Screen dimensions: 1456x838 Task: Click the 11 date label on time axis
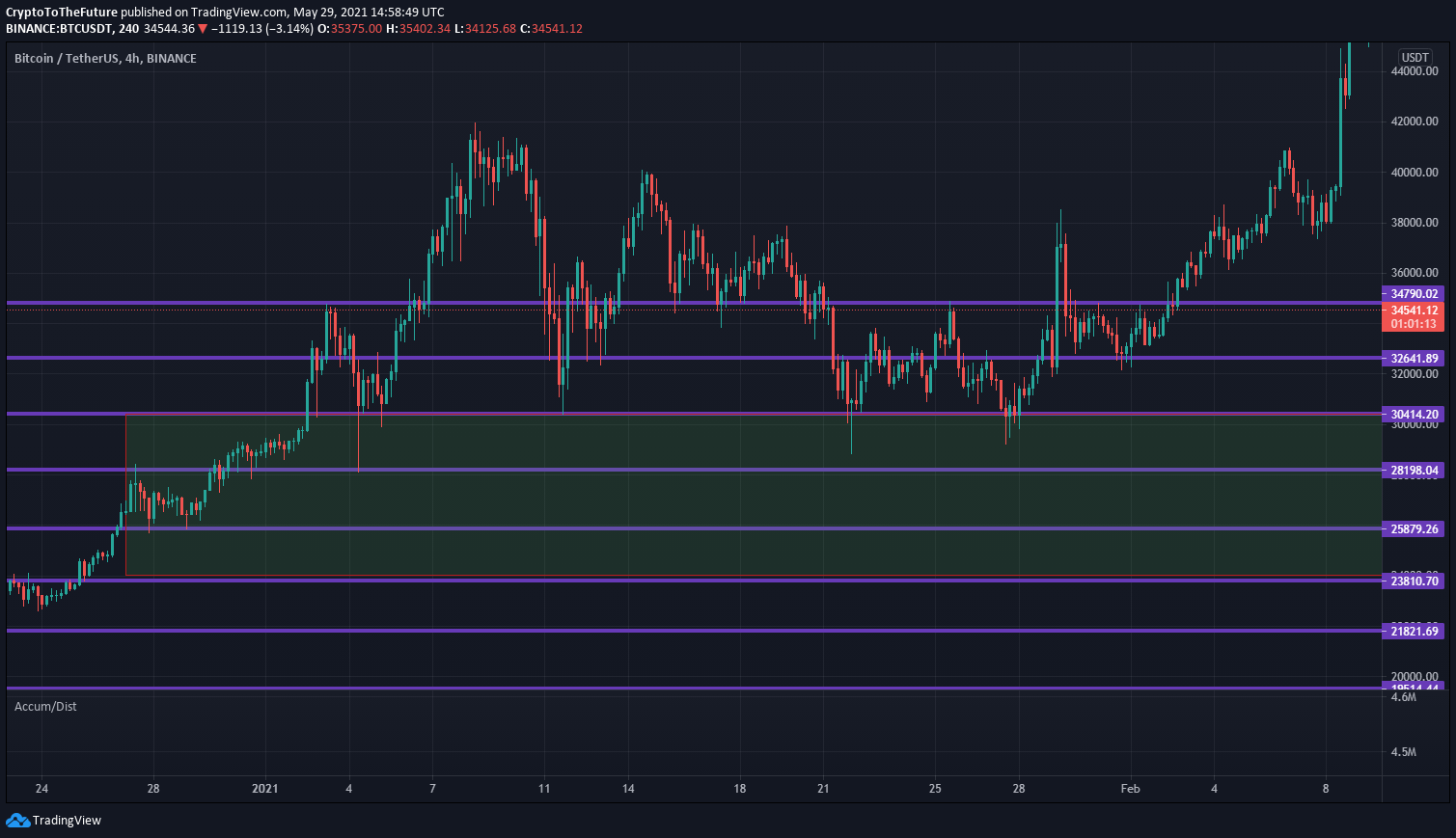pyautogui.click(x=544, y=789)
